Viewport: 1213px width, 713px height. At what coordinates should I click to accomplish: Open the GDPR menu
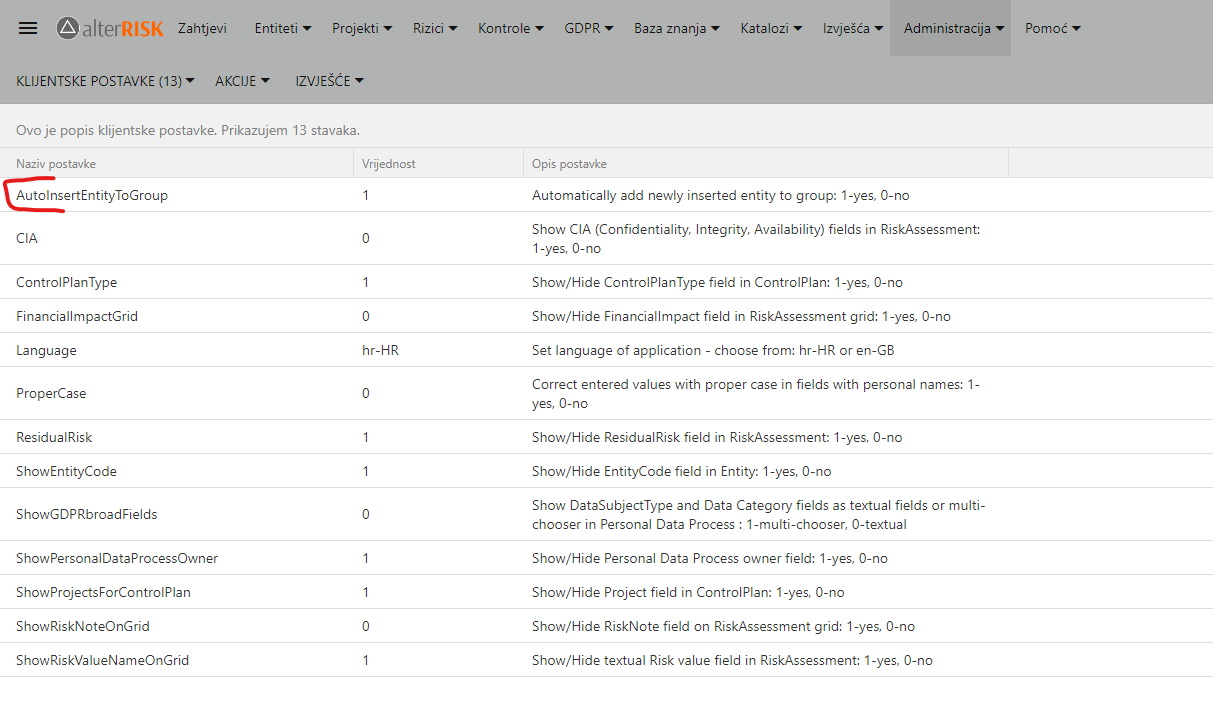tap(589, 28)
